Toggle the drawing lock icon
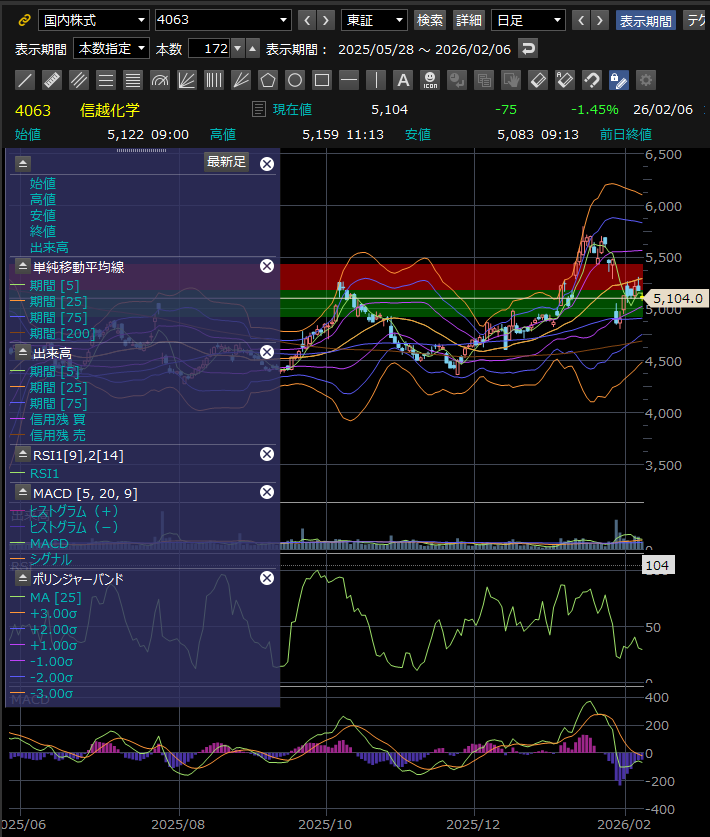The image size is (710, 837). tap(619, 80)
